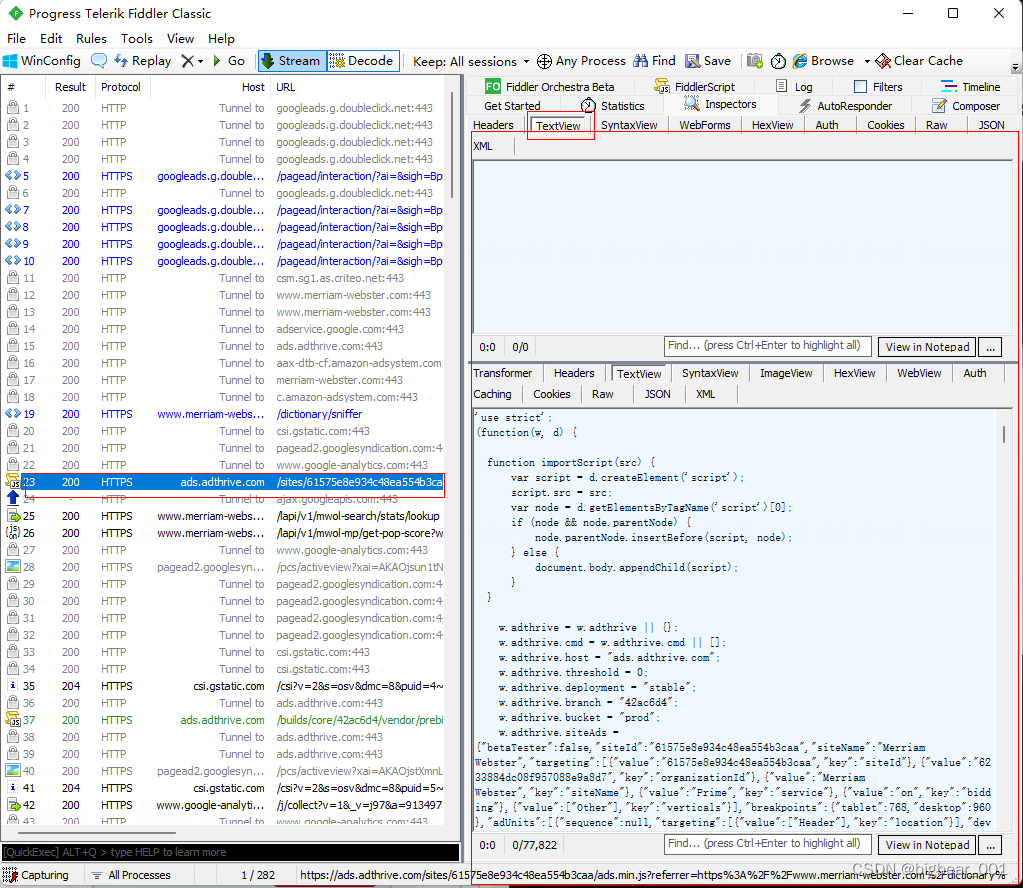This screenshot has height=888, width=1023.
Task: Select session 37 ads.adthrive.com builds
Action: pyautogui.click(x=224, y=720)
